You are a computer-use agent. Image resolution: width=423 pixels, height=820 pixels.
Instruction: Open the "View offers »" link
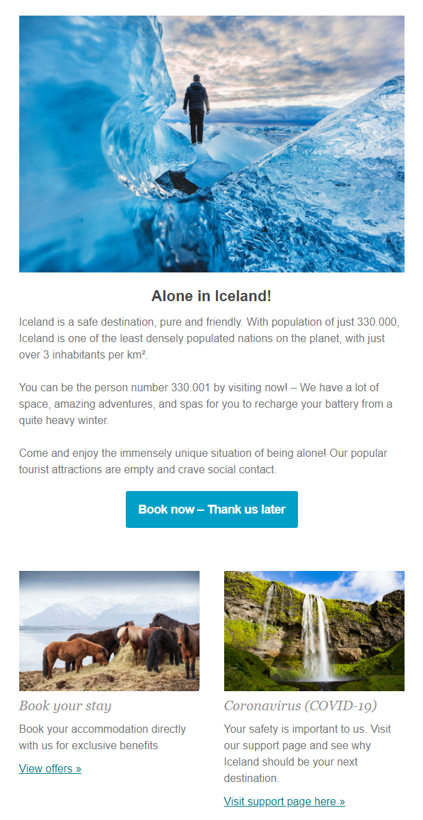click(50, 768)
